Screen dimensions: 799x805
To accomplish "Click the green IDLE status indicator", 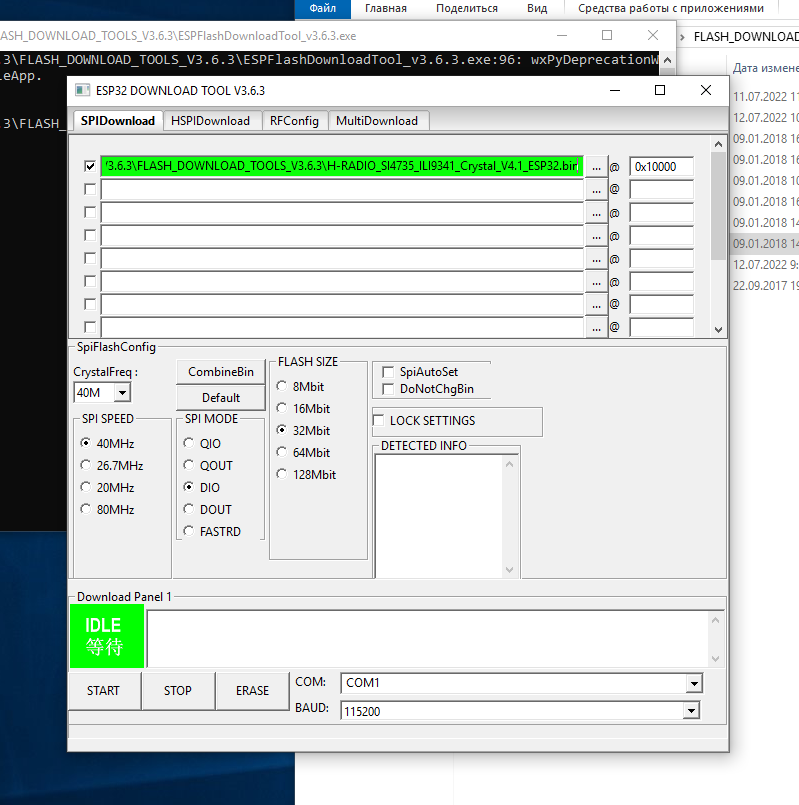I will click(x=107, y=636).
